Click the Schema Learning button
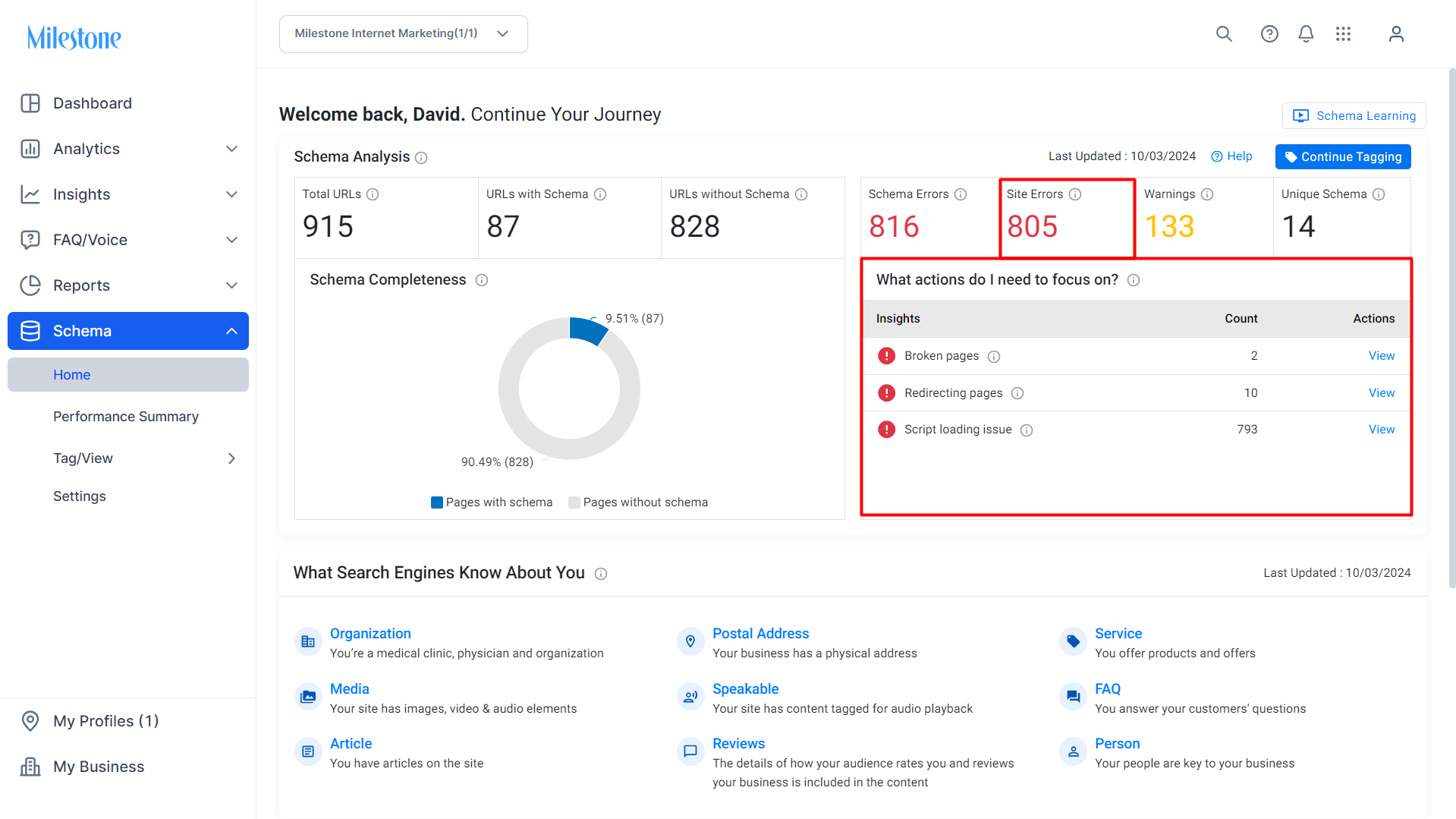The width and height of the screenshot is (1456, 819). (1354, 116)
